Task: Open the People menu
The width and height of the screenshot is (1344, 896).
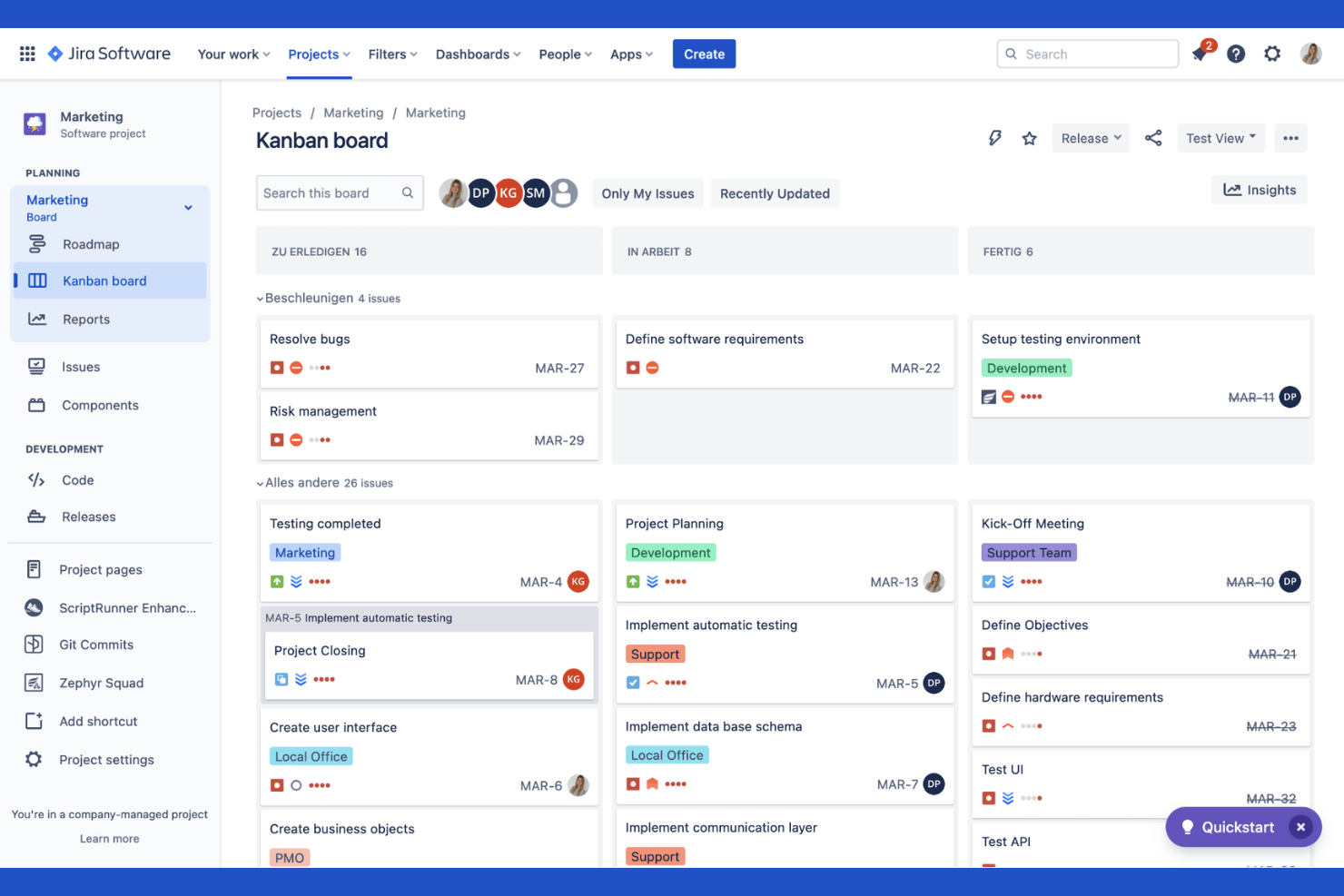Action: [x=563, y=54]
